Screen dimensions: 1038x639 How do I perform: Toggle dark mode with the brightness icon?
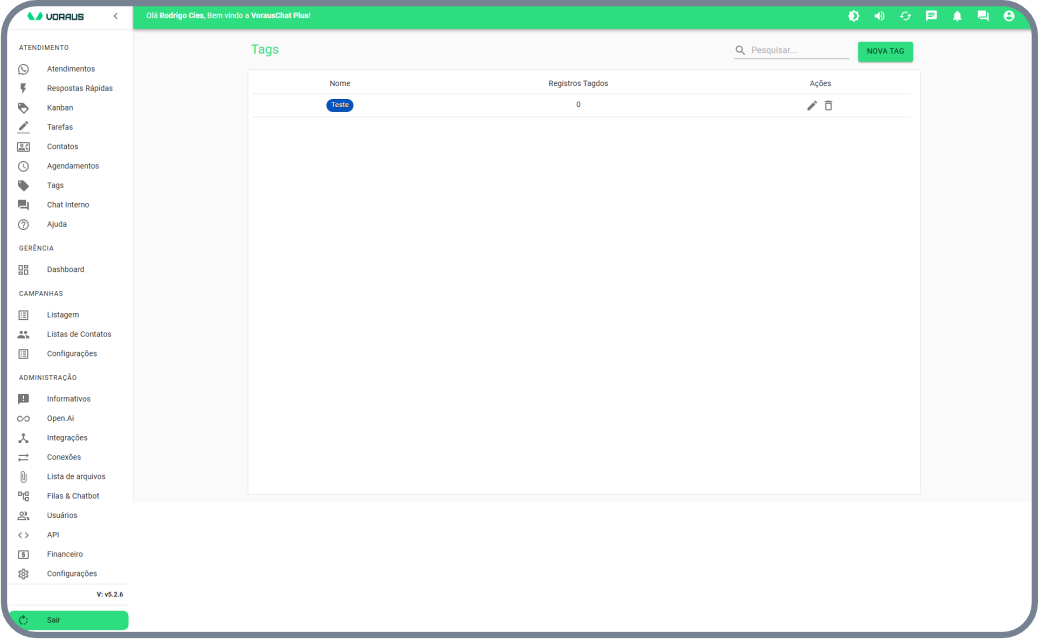[853, 16]
